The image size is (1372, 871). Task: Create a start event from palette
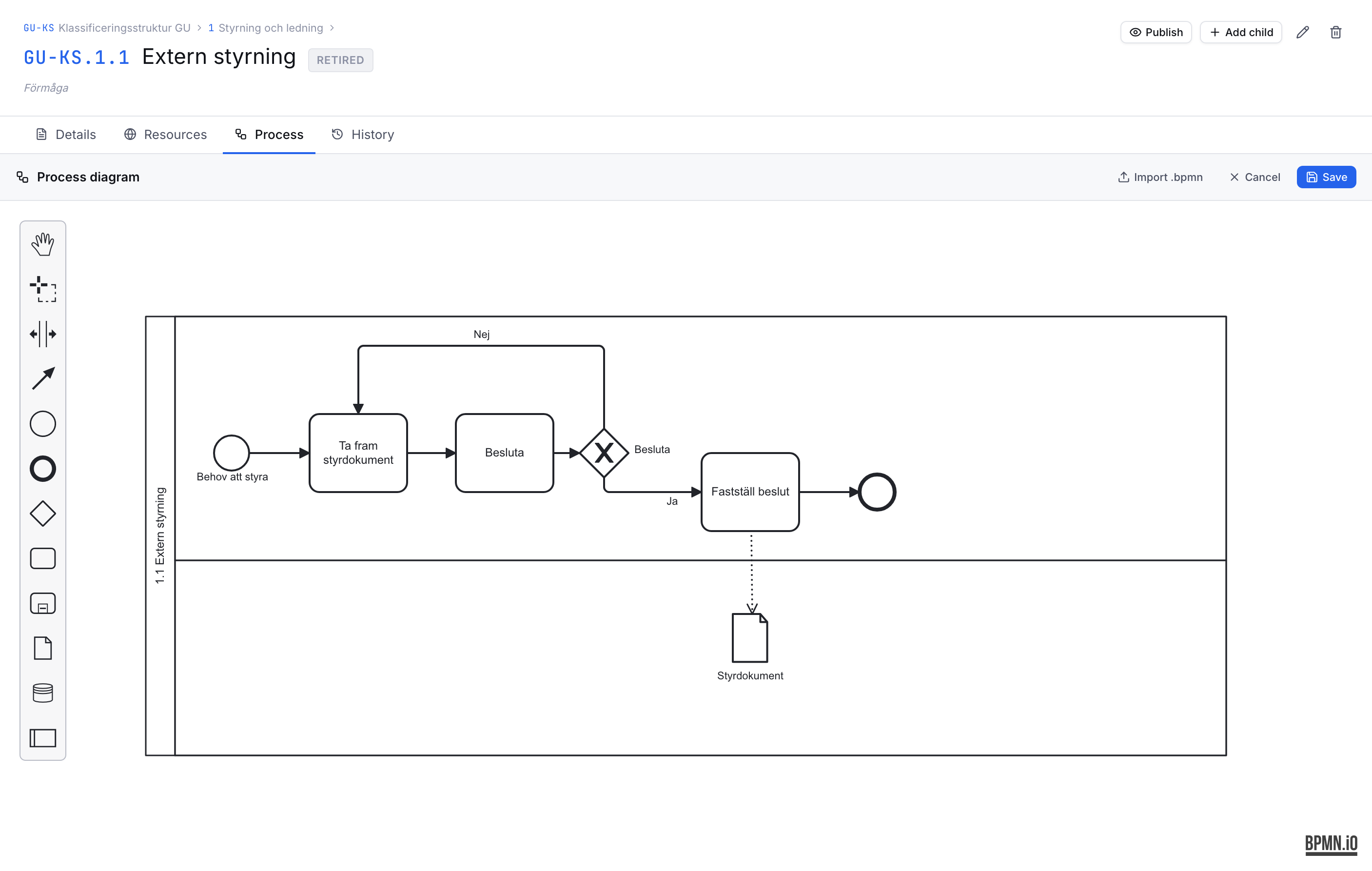tap(43, 423)
